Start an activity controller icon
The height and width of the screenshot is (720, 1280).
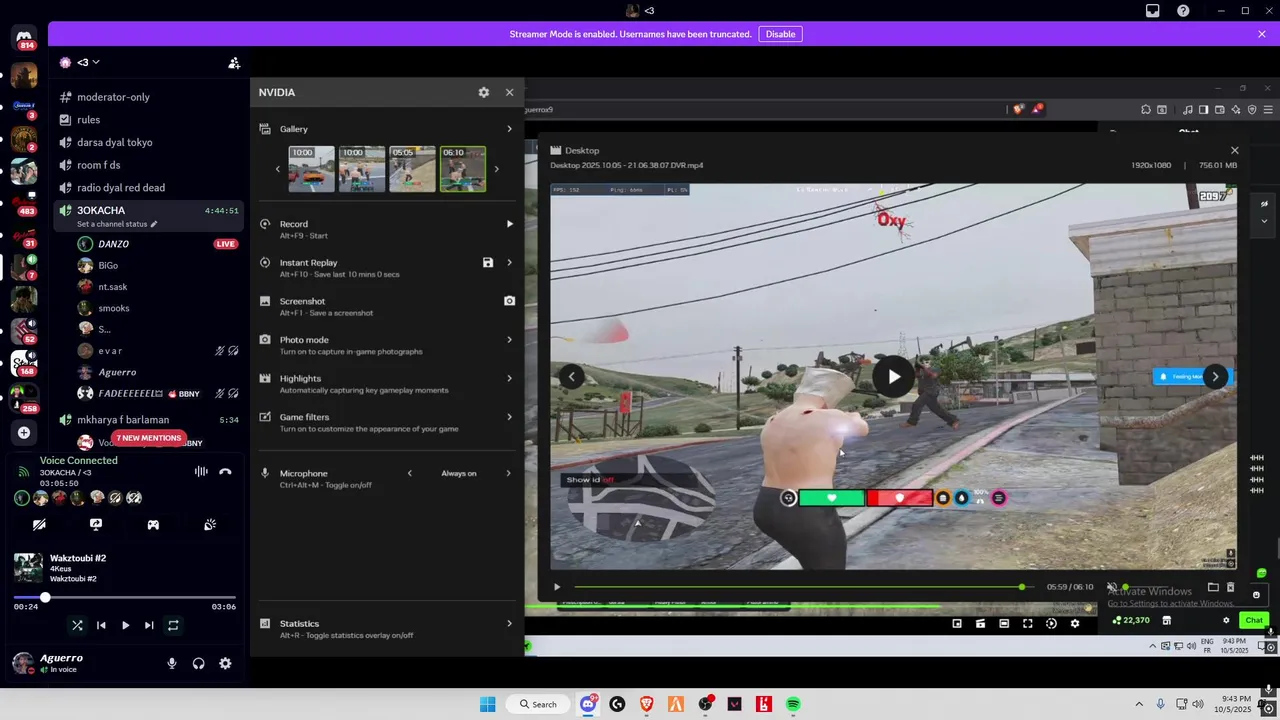(x=153, y=524)
